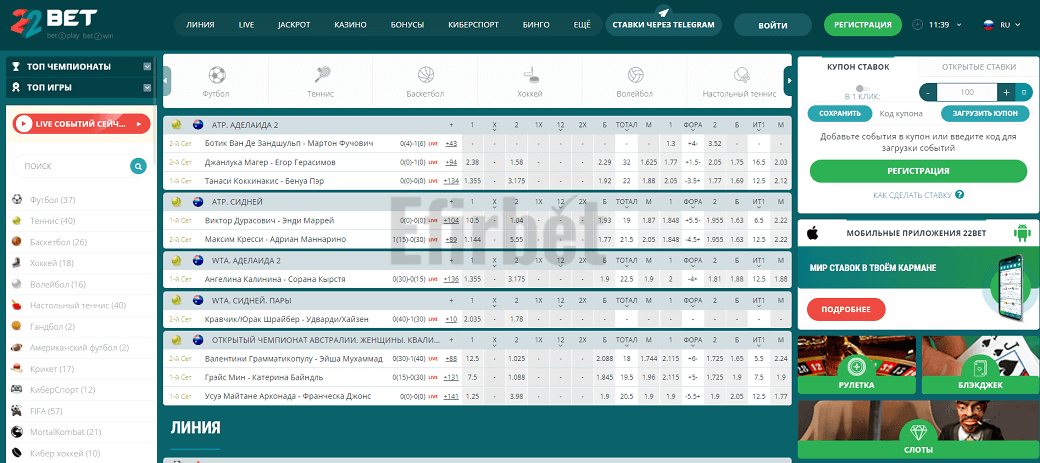
Task: Focus the stake amount field showing 100
Action: tap(968, 92)
